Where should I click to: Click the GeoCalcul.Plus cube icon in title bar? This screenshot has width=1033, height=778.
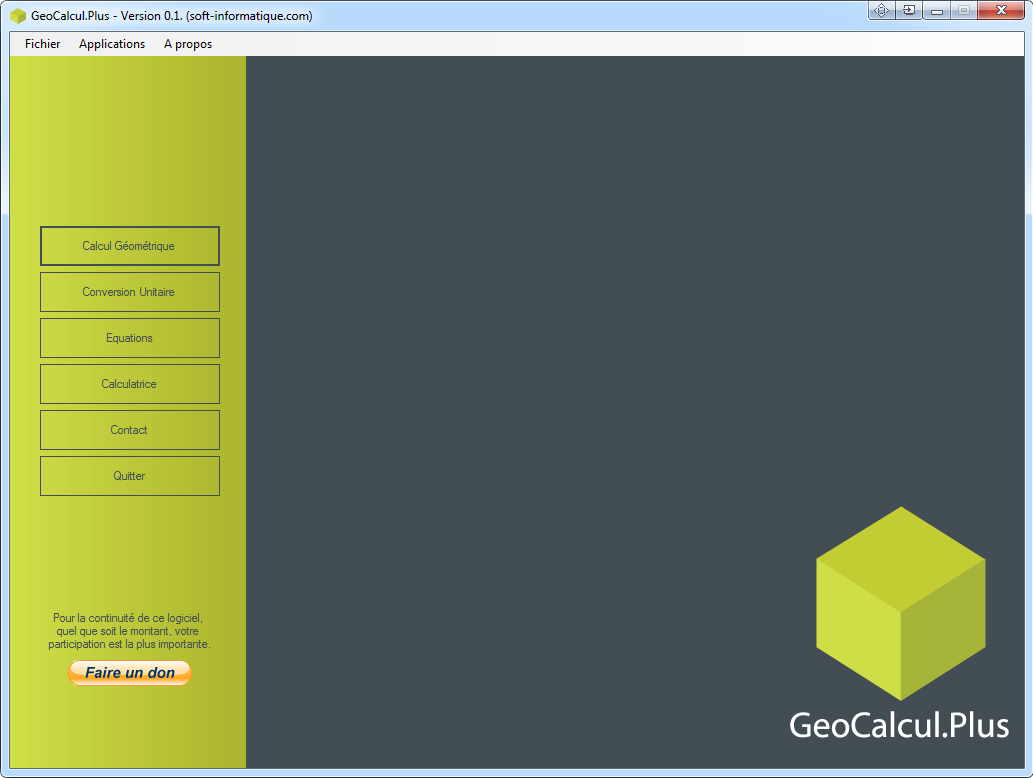18,16
